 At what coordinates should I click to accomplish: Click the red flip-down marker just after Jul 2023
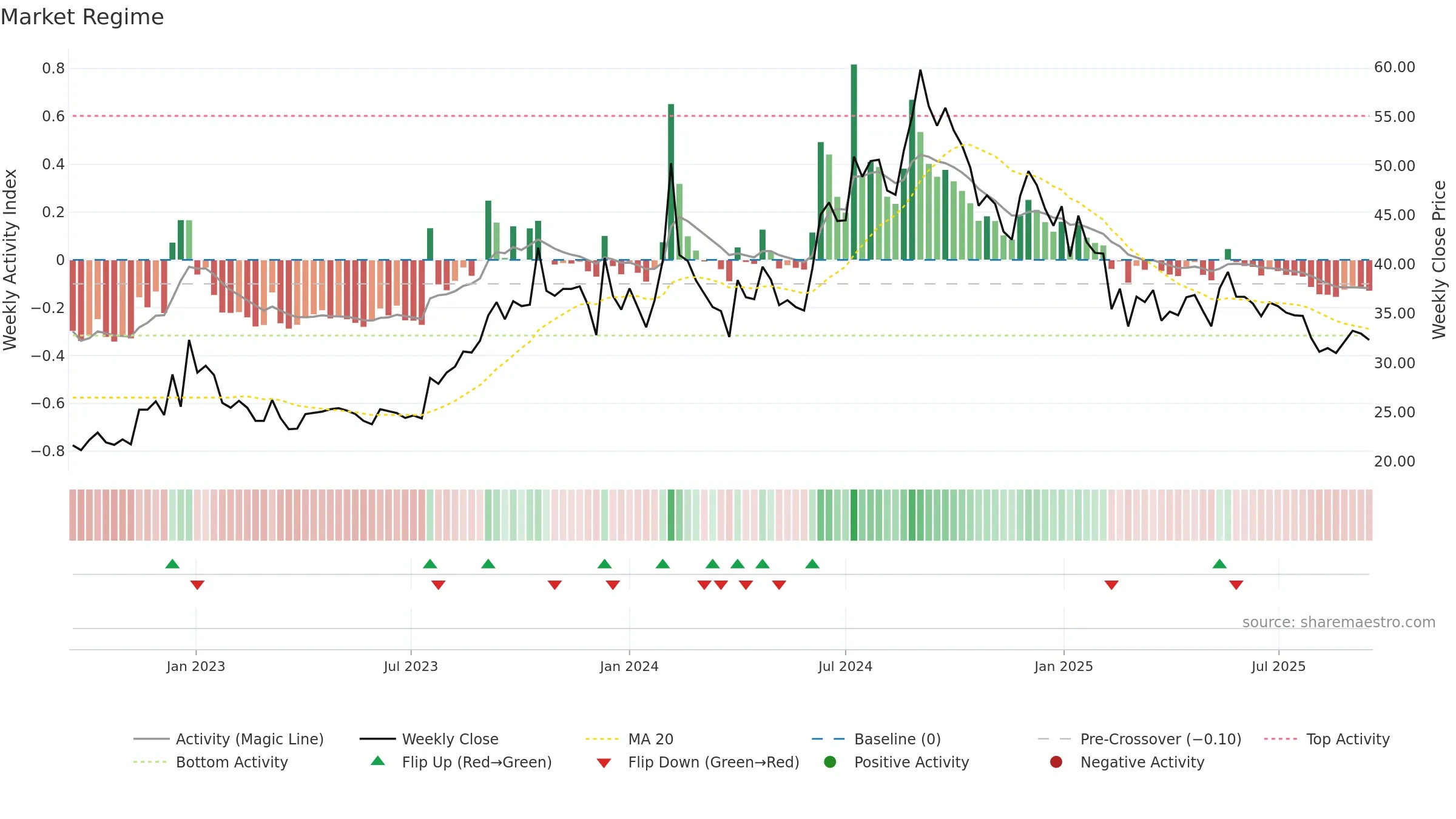pyautogui.click(x=439, y=585)
